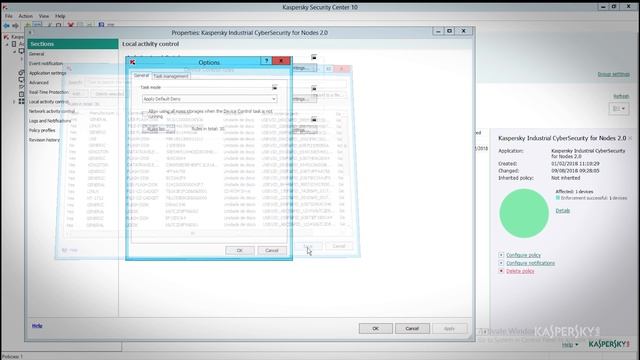Open the Action menu
This screenshot has width=640, height=360.
pyautogui.click(x=25, y=16)
